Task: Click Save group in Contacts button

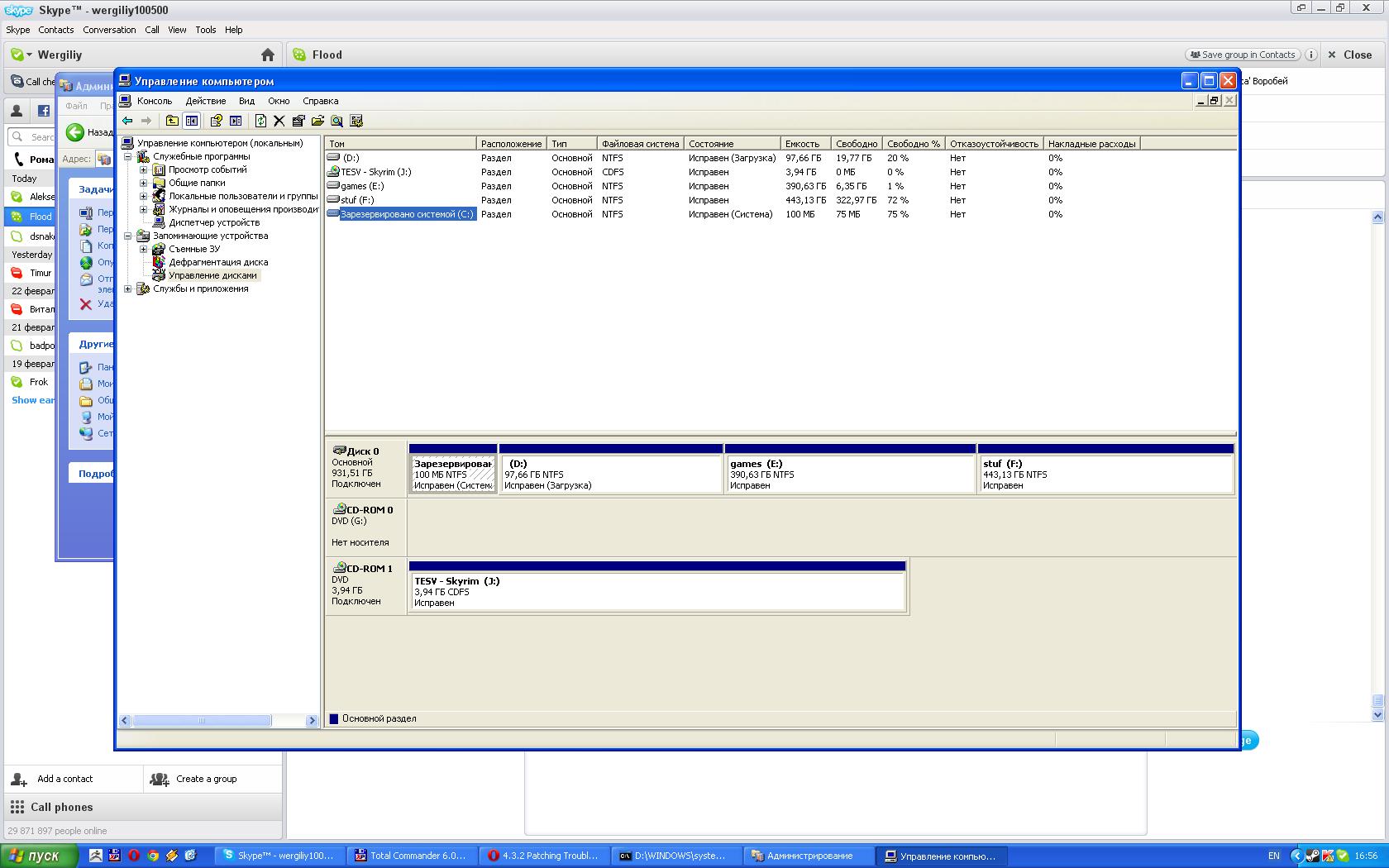Action: tap(1243, 55)
